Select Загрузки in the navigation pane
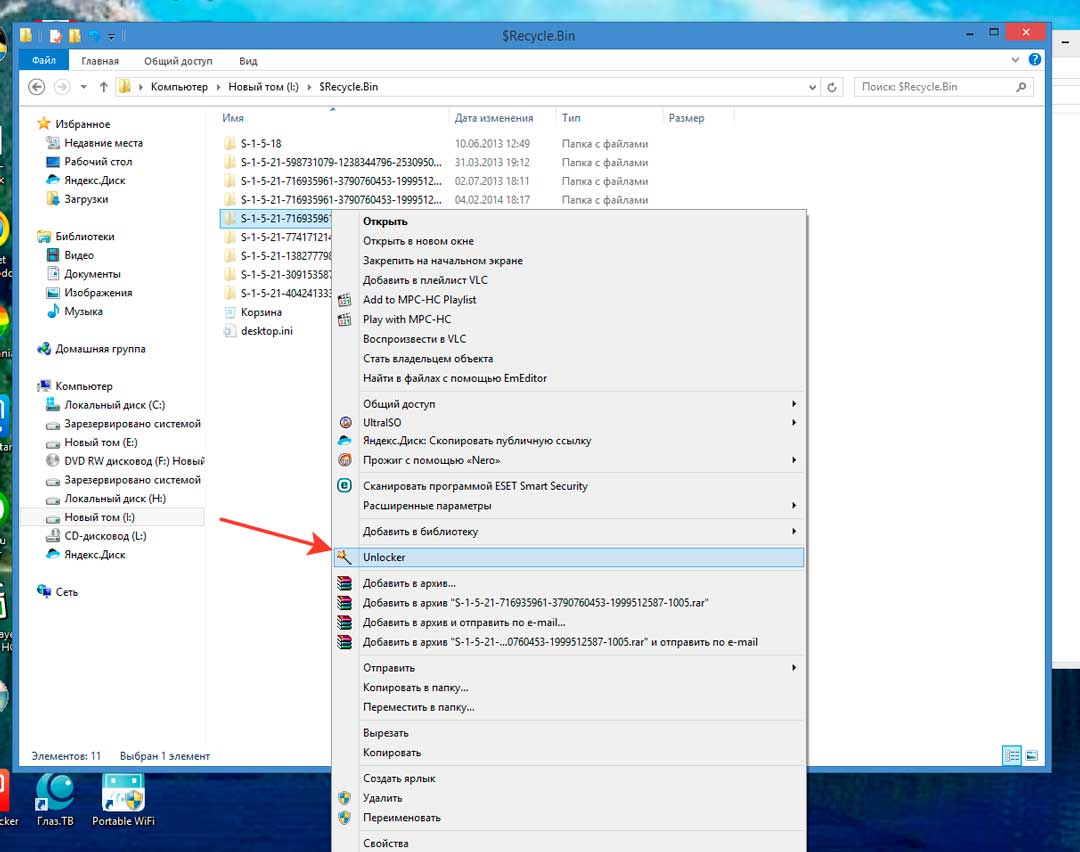 tap(86, 198)
